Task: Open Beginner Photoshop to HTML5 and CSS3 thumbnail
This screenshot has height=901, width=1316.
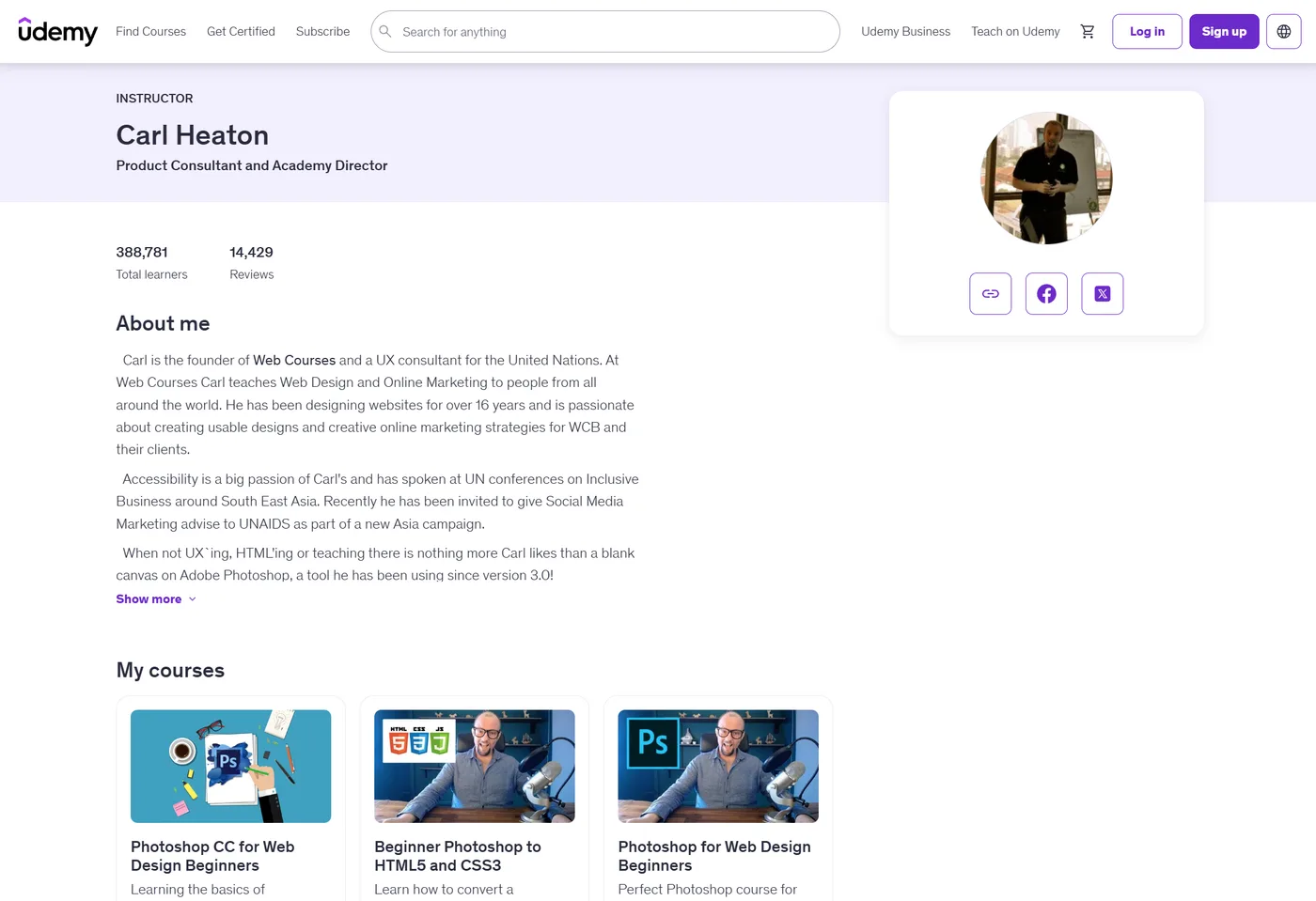Action: (475, 767)
